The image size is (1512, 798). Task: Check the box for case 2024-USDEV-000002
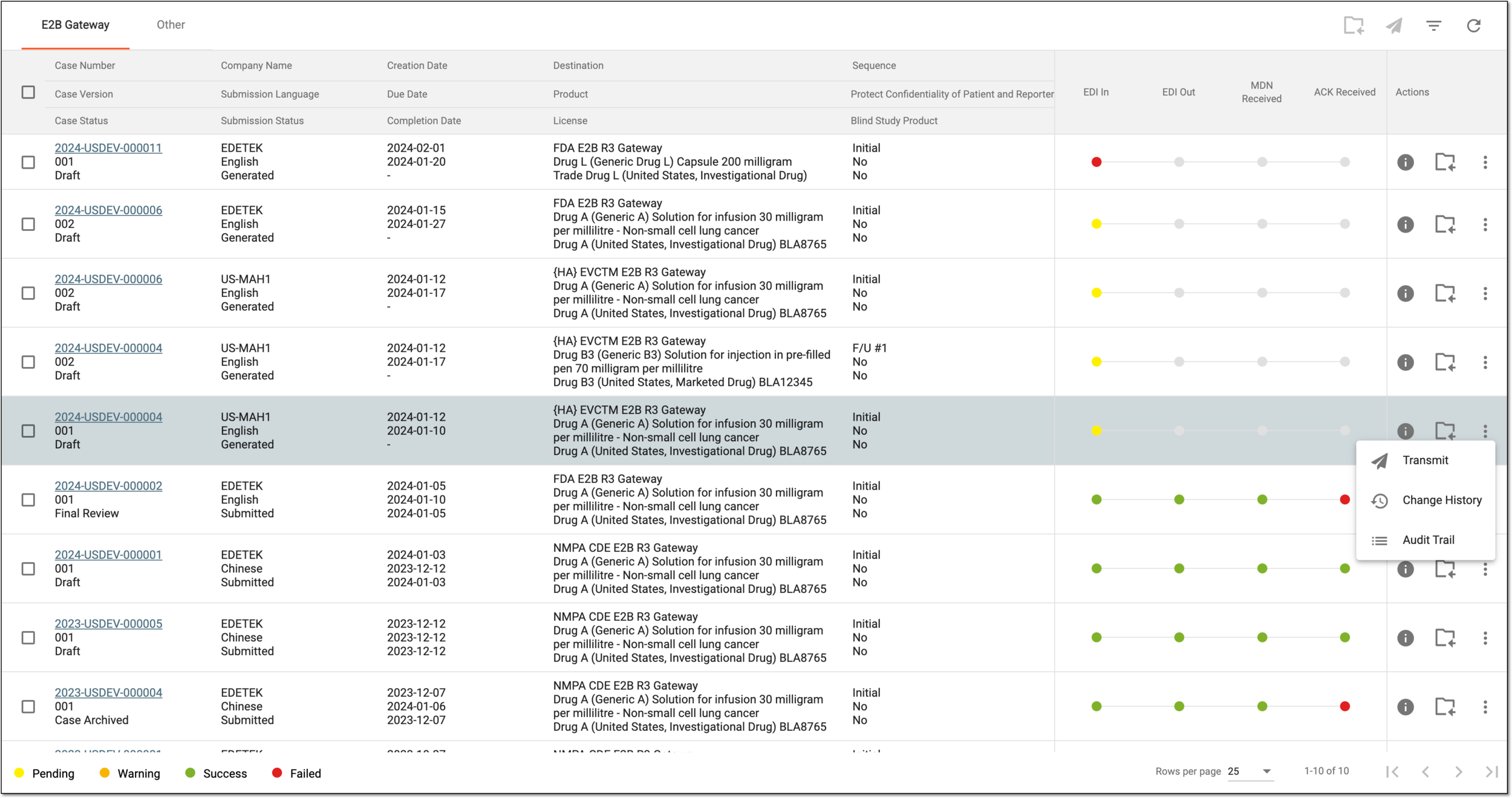click(28, 500)
